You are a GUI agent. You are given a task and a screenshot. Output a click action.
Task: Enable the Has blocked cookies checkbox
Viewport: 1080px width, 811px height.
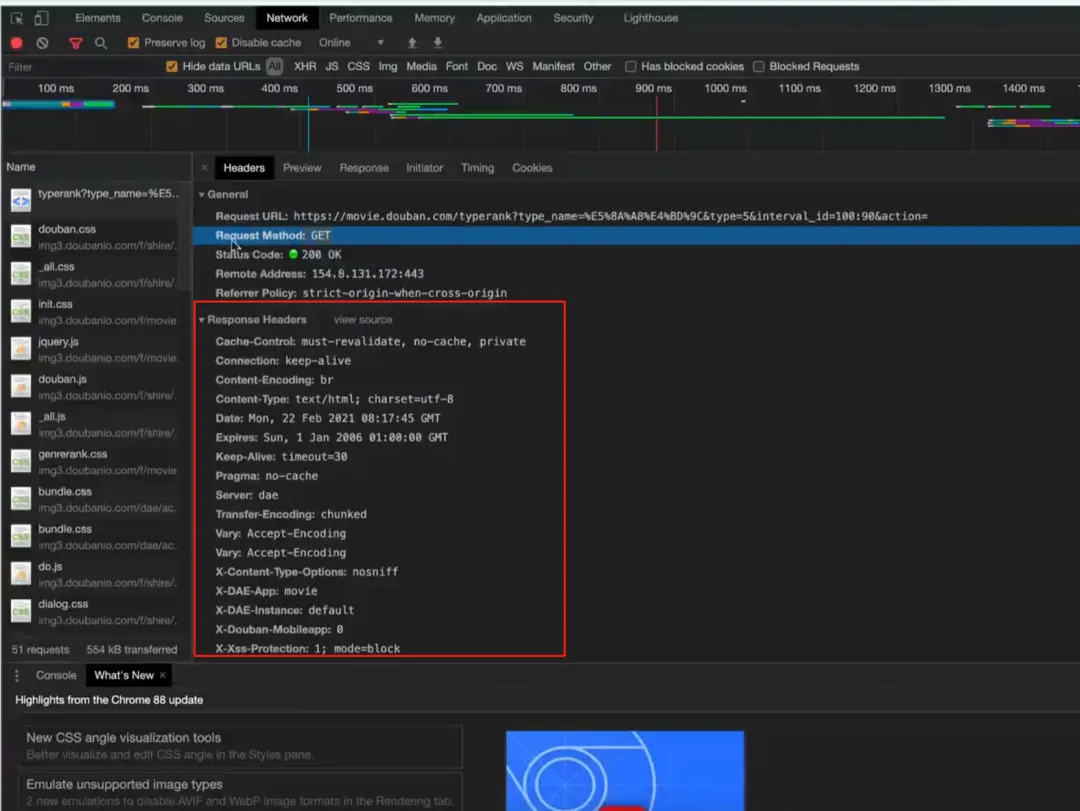(x=631, y=67)
